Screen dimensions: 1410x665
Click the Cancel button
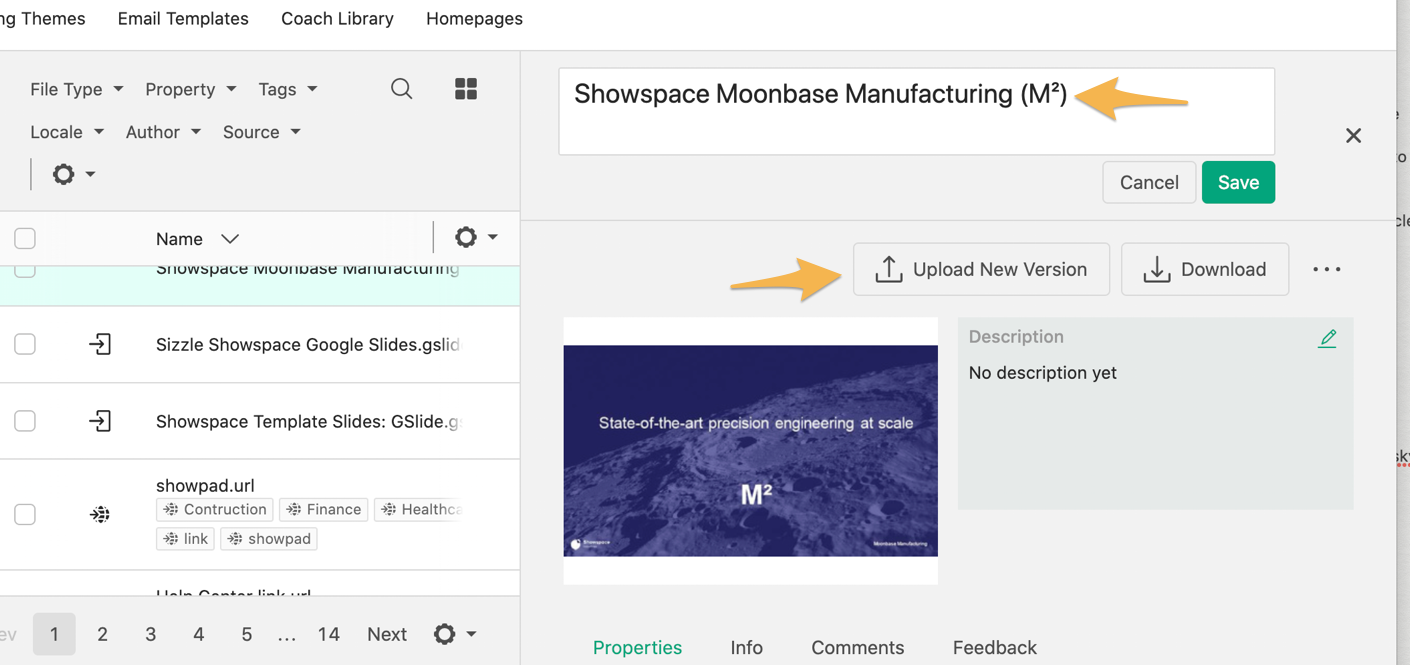[1149, 182]
